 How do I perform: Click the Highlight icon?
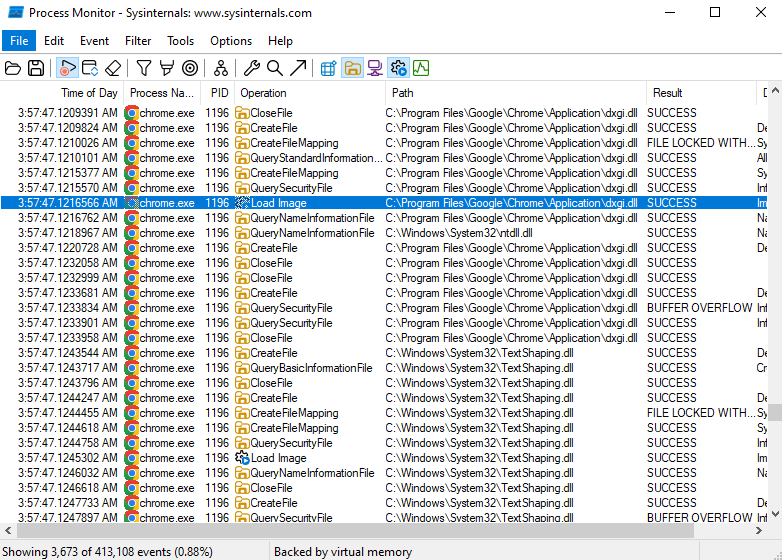(x=167, y=68)
